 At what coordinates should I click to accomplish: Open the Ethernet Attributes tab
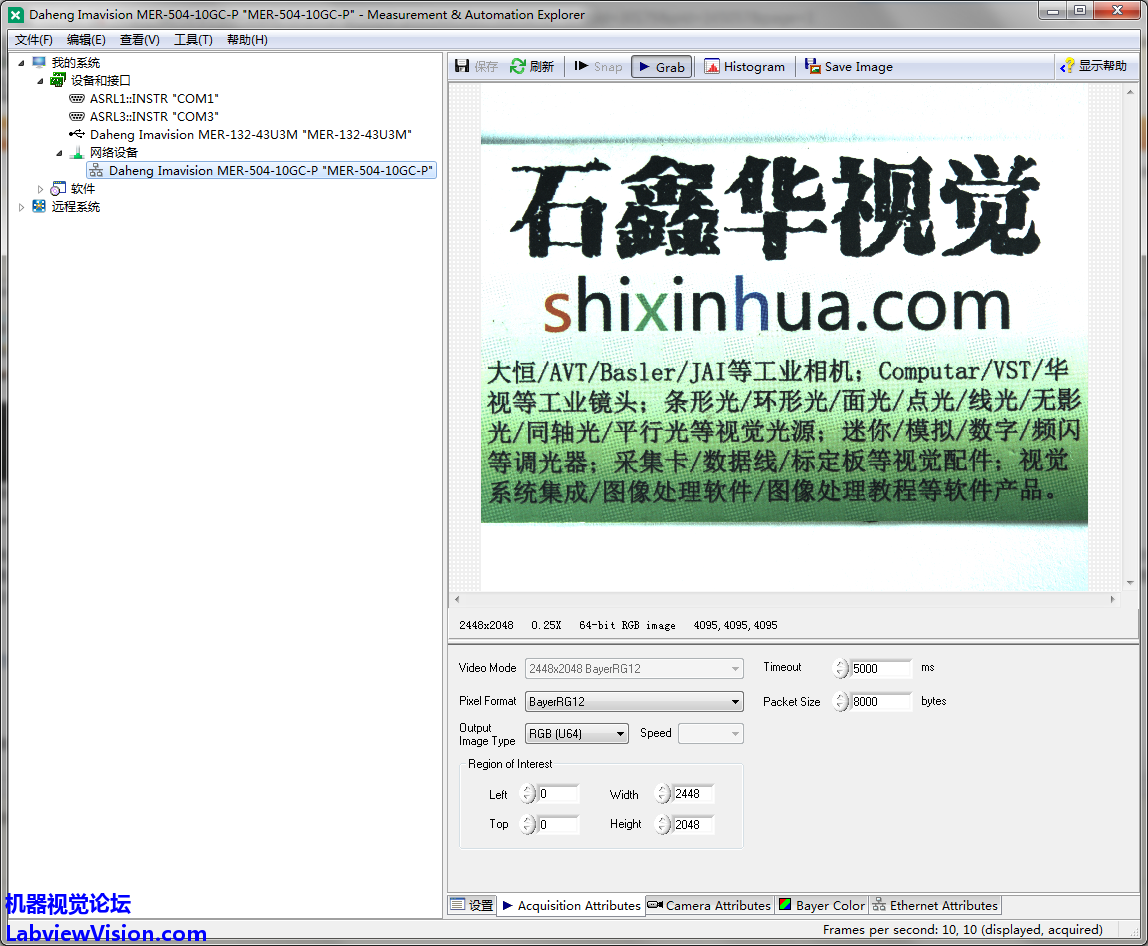click(x=934, y=905)
